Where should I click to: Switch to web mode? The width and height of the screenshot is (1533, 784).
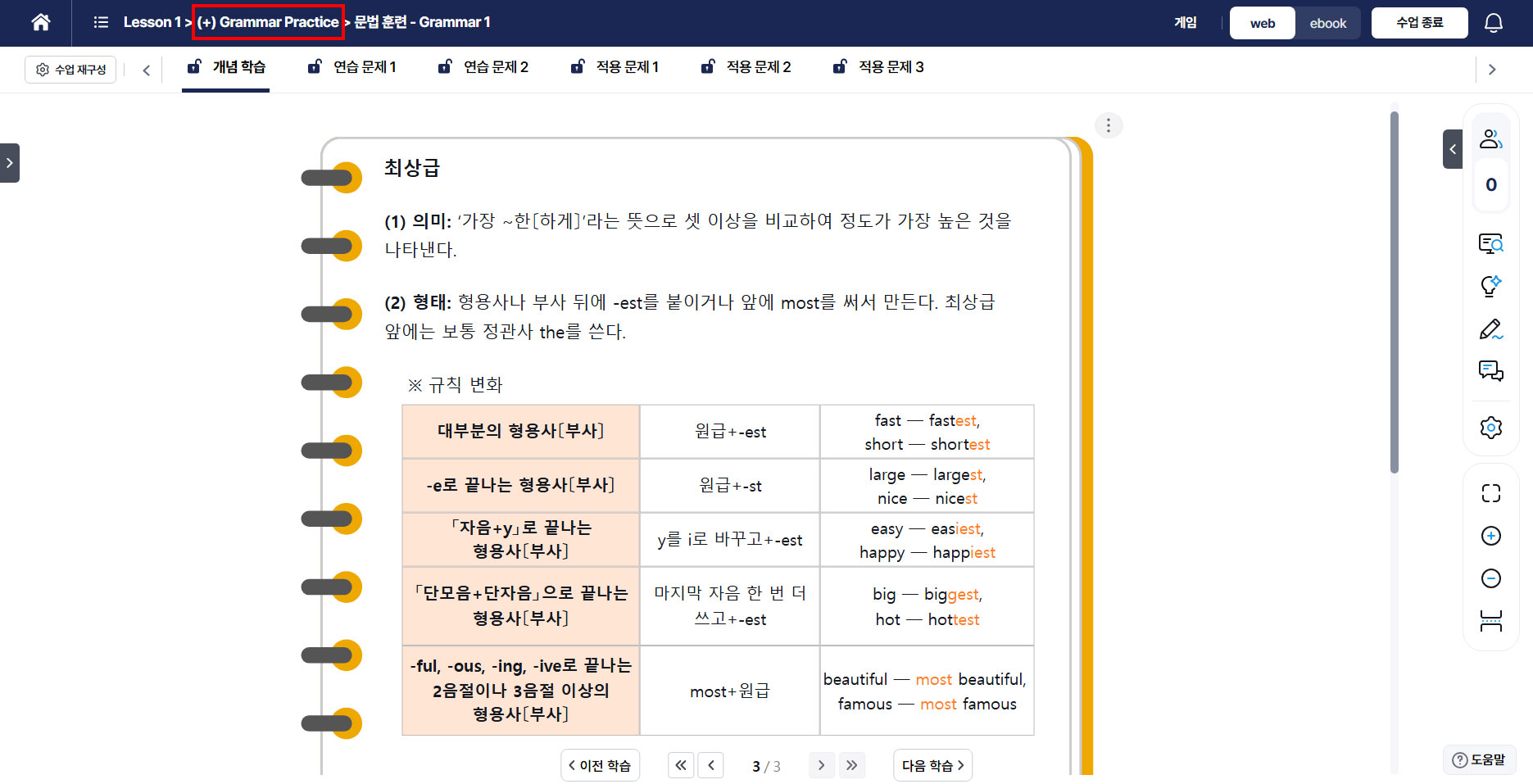[x=1262, y=23]
